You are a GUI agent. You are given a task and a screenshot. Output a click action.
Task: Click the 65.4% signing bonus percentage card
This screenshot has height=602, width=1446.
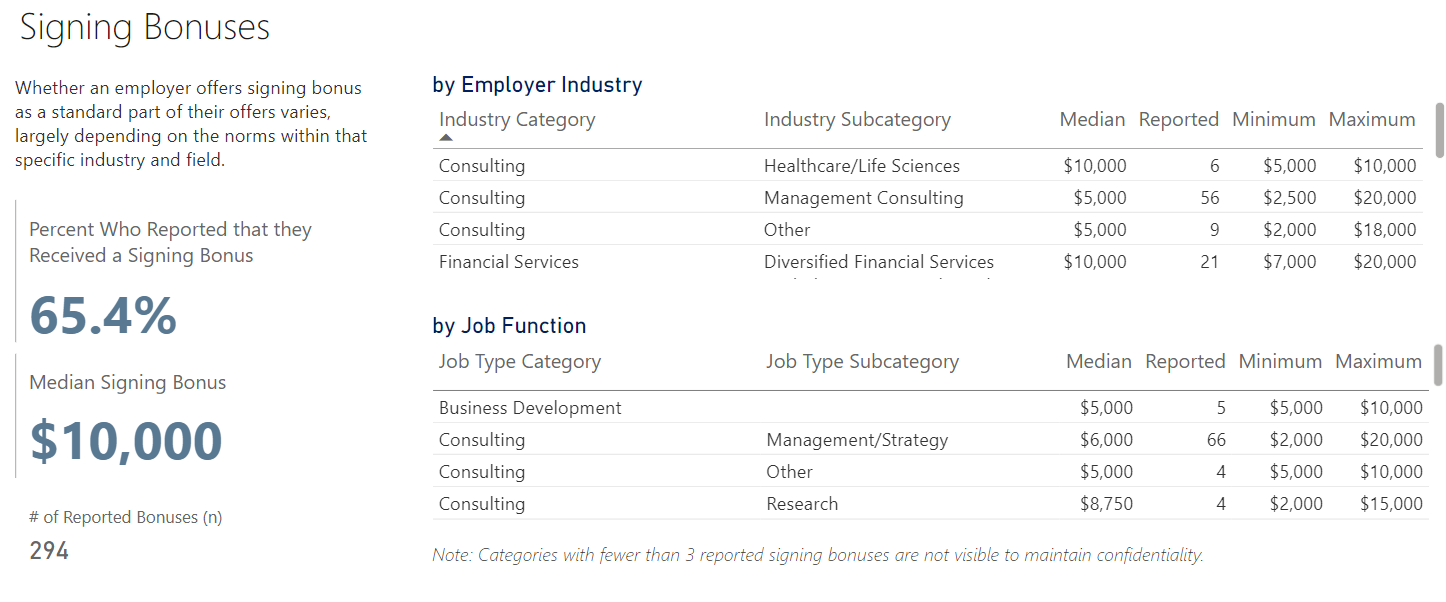pos(103,315)
